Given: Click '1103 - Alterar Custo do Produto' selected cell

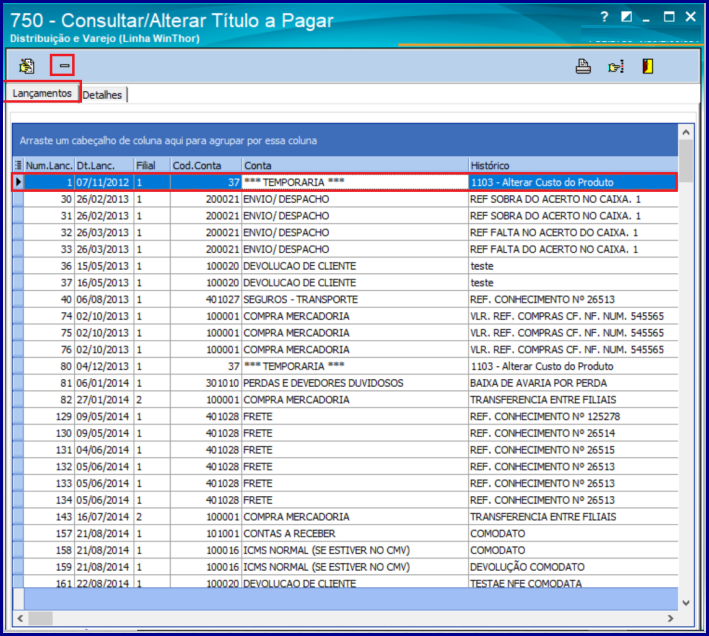Looking at the screenshot, I should 572,182.
